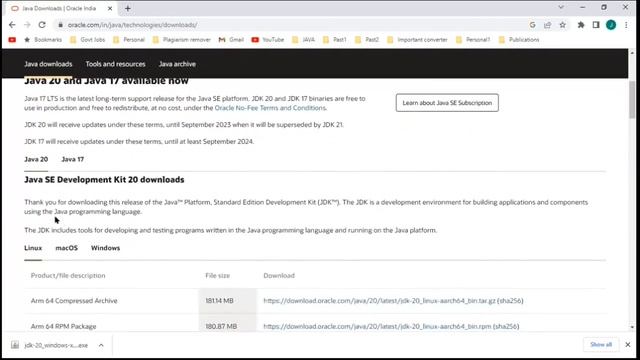Open Past2 bookmark folder

coord(367,40)
